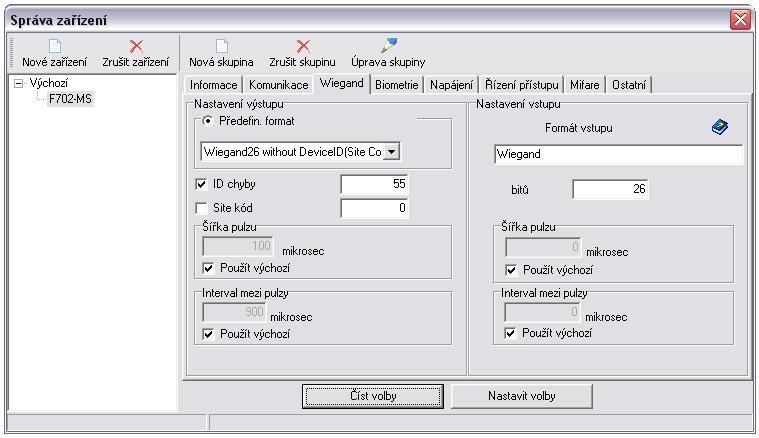Click the Nastavit volby button

(521, 396)
